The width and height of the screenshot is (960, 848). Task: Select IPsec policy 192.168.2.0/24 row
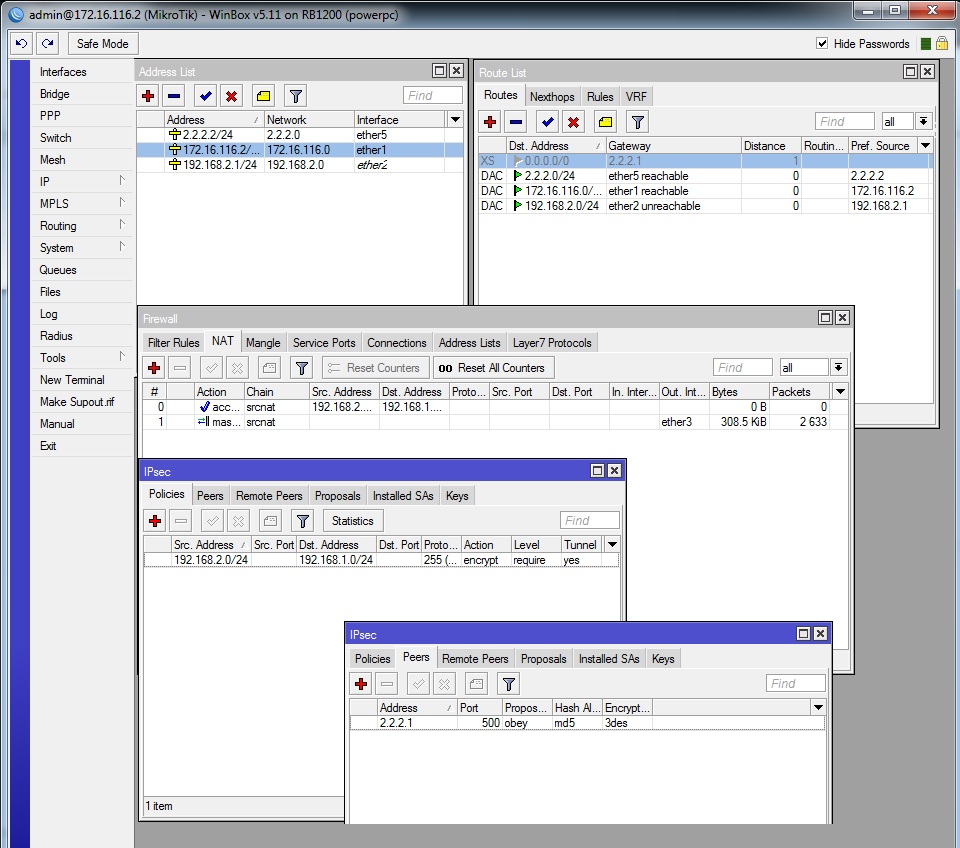point(381,560)
